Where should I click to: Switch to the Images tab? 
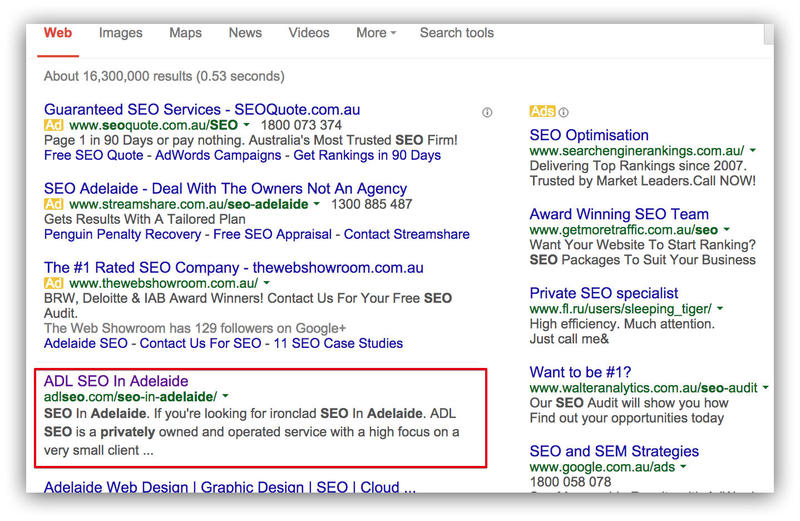pyautogui.click(x=120, y=33)
